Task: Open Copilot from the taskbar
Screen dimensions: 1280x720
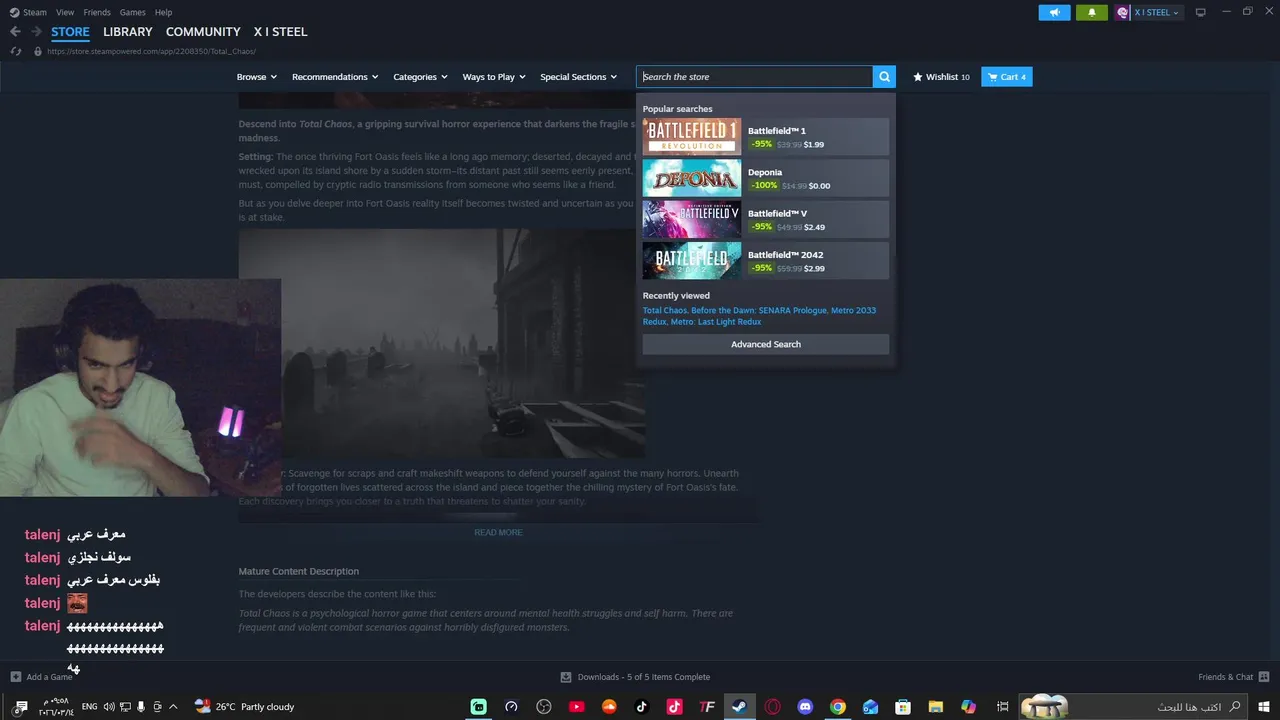Action: click(x=968, y=707)
